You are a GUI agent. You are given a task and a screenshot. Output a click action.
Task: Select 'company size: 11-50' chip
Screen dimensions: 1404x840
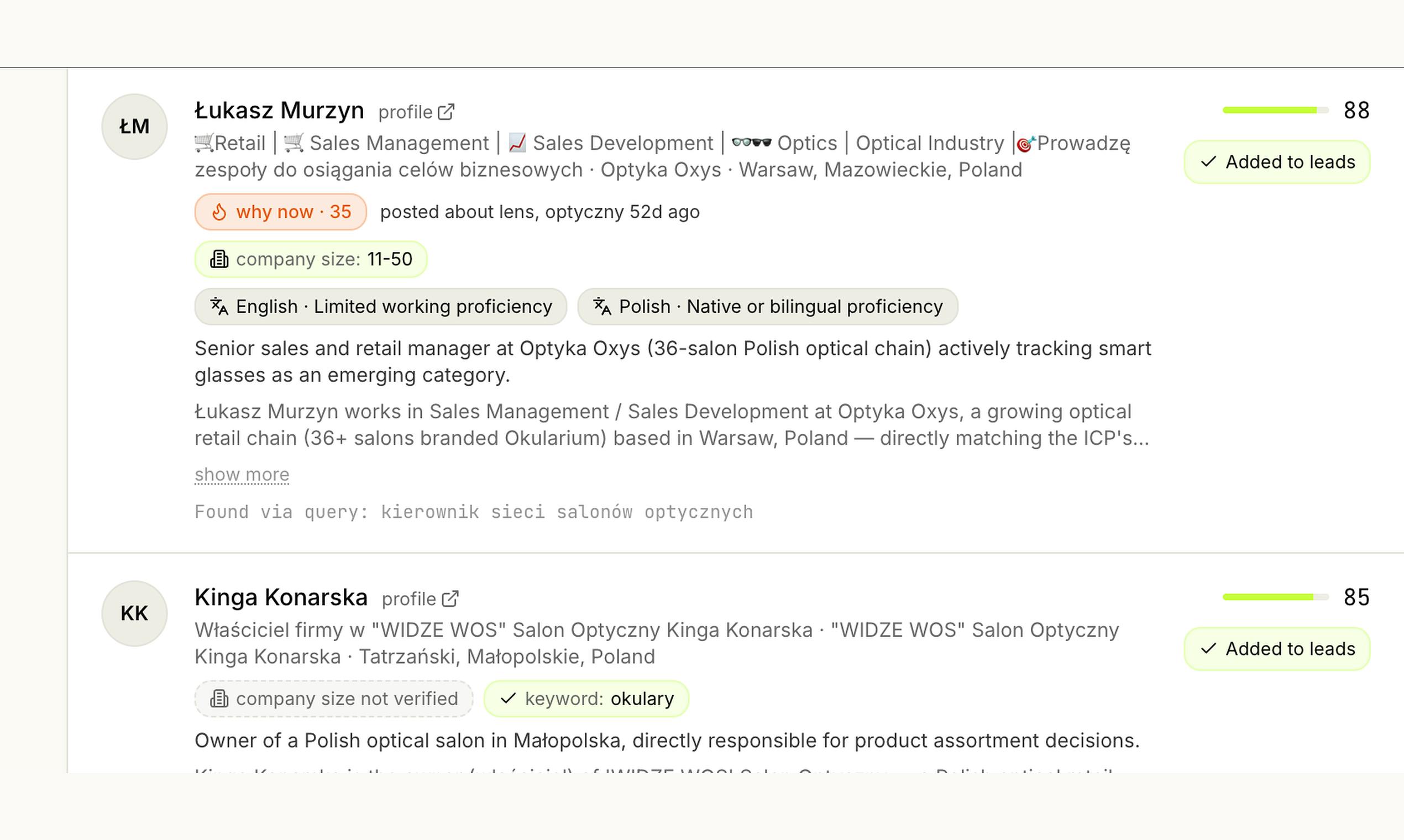311,259
